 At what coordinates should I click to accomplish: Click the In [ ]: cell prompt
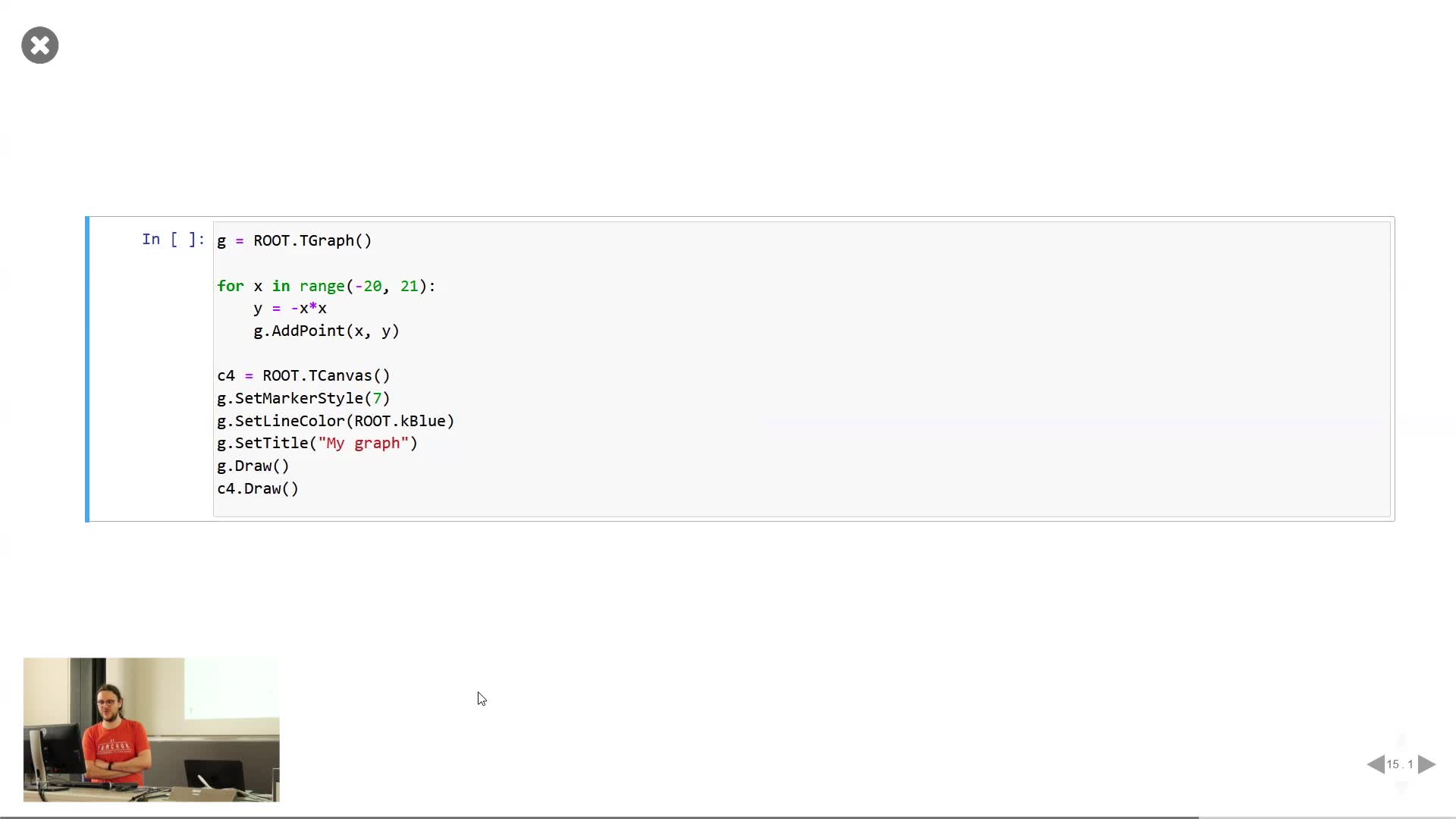(173, 240)
